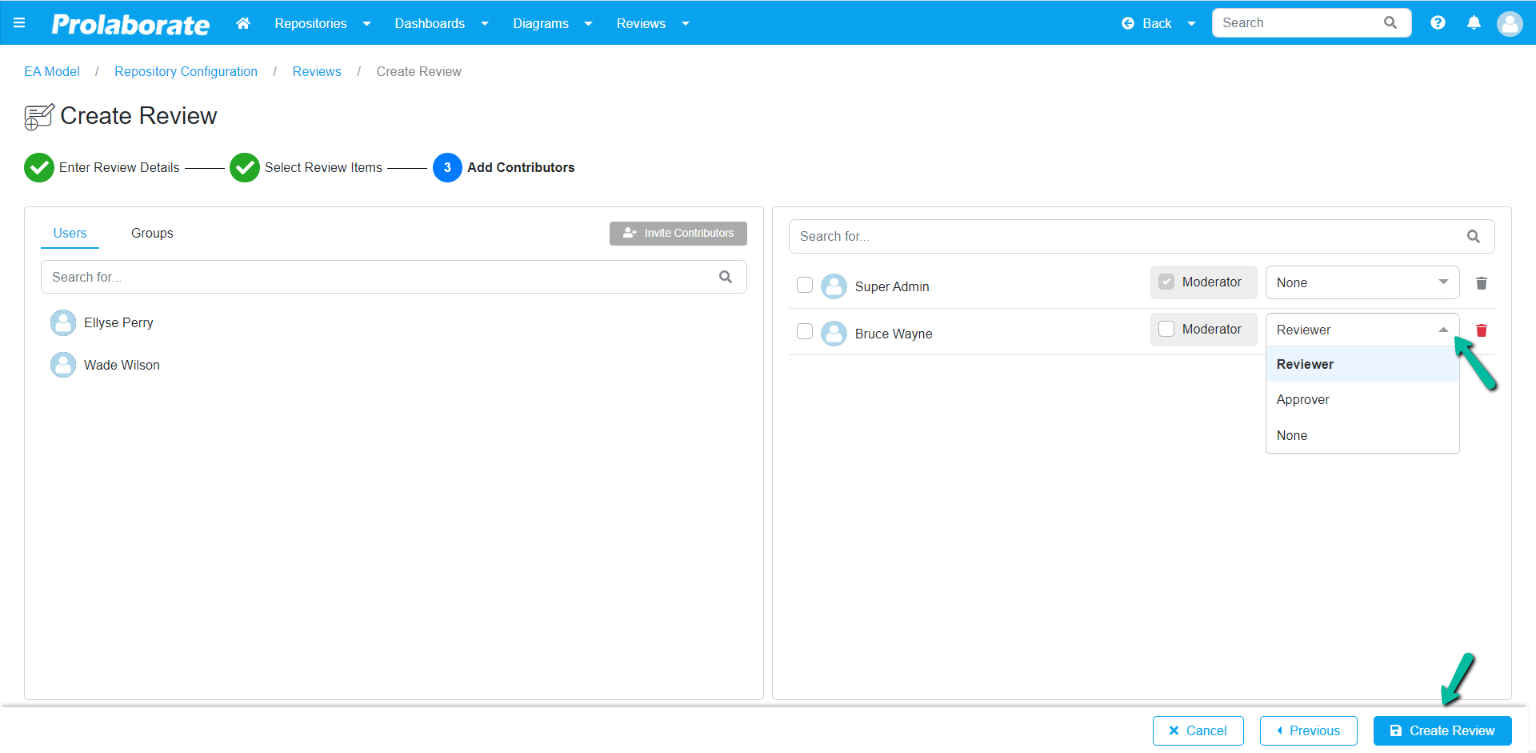Image resolution: width=1536 pixels, height=753 pixels.
Task: Choose None from the role list
Action: 1362,435
